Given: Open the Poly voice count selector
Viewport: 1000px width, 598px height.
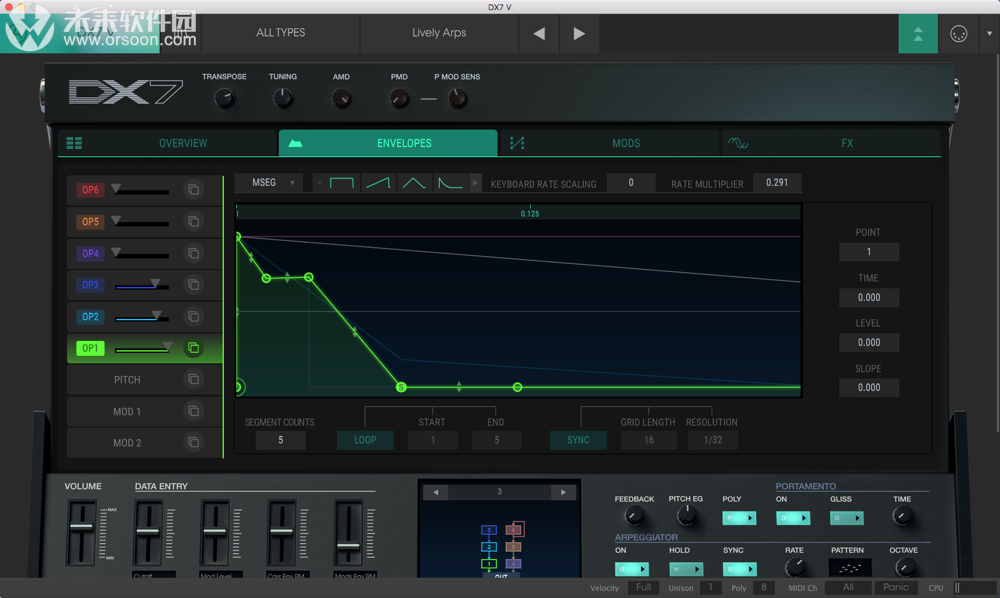Looking at the screenshot, I should point(763,587).
